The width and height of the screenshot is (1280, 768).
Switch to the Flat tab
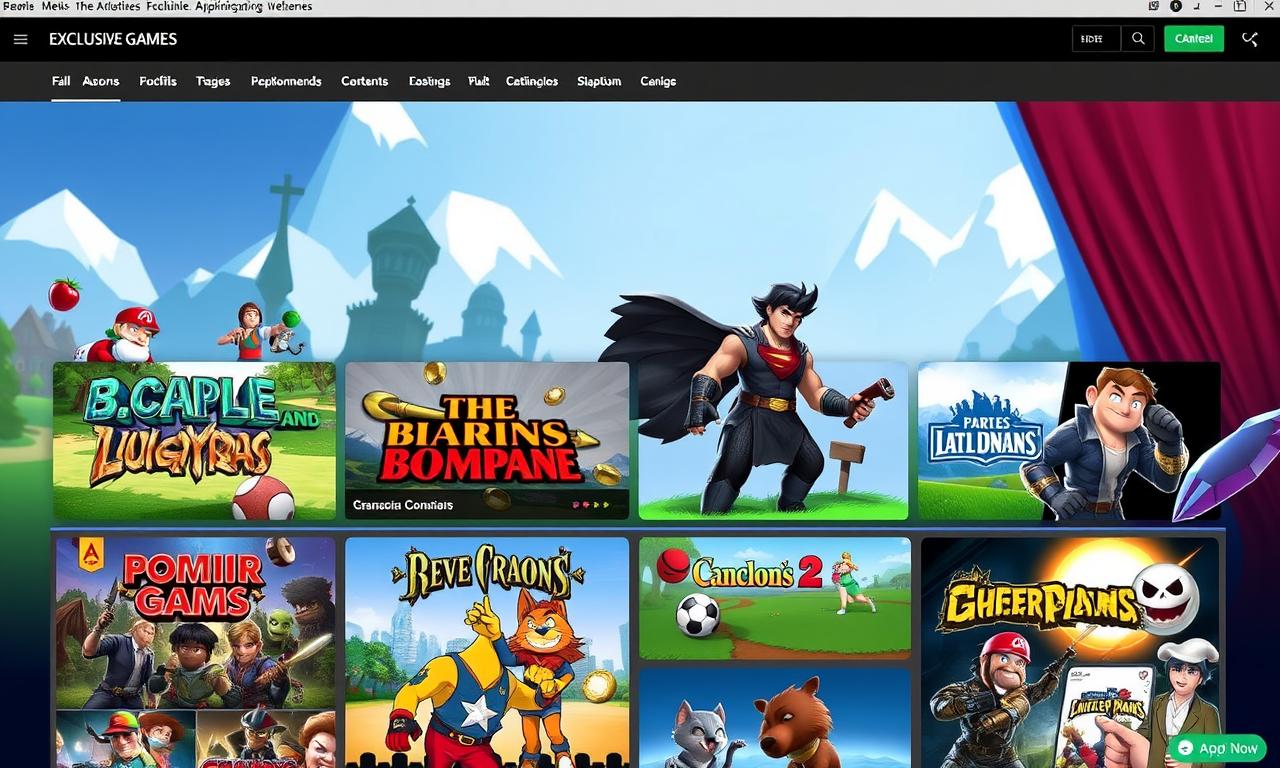coord(479,81)
